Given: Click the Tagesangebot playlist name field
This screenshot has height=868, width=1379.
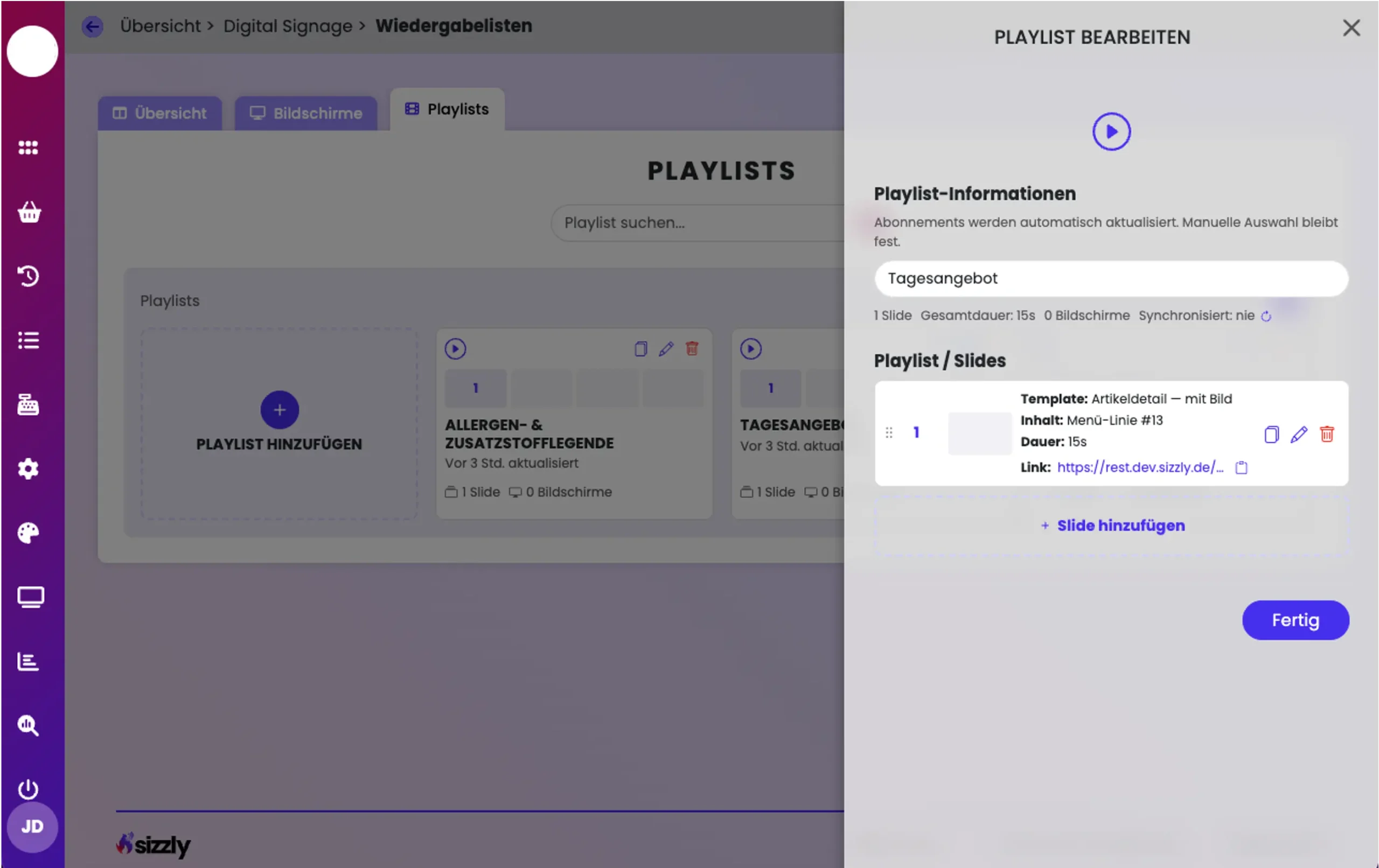Looking at the screenshot, I should point(1111,279).
